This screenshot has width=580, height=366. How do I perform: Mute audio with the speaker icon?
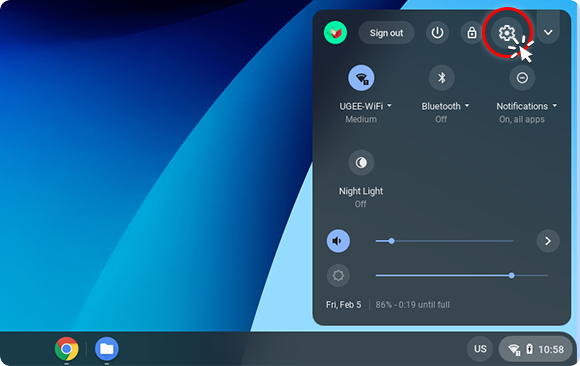(x=338, y=241)
